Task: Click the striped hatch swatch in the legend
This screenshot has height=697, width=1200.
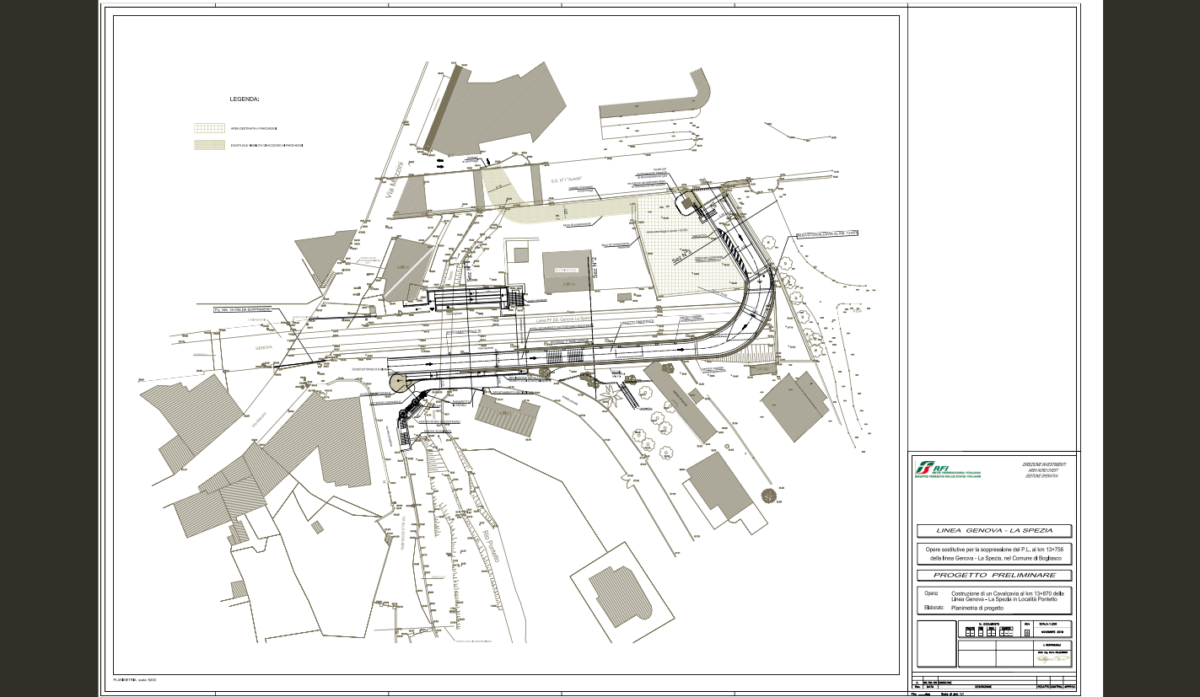Action: (x=210, y=145)
